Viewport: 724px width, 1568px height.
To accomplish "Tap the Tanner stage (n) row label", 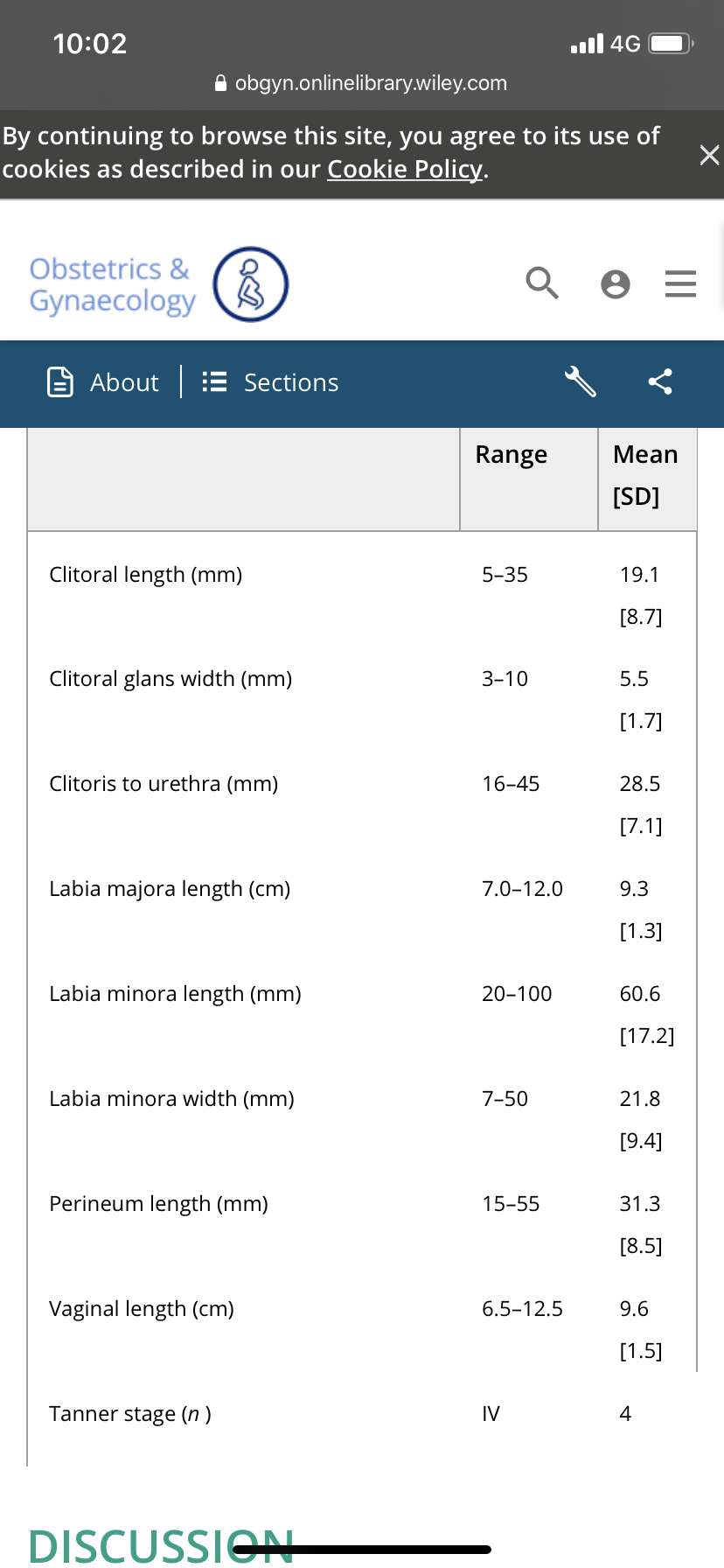I will tap(130, 1414).
